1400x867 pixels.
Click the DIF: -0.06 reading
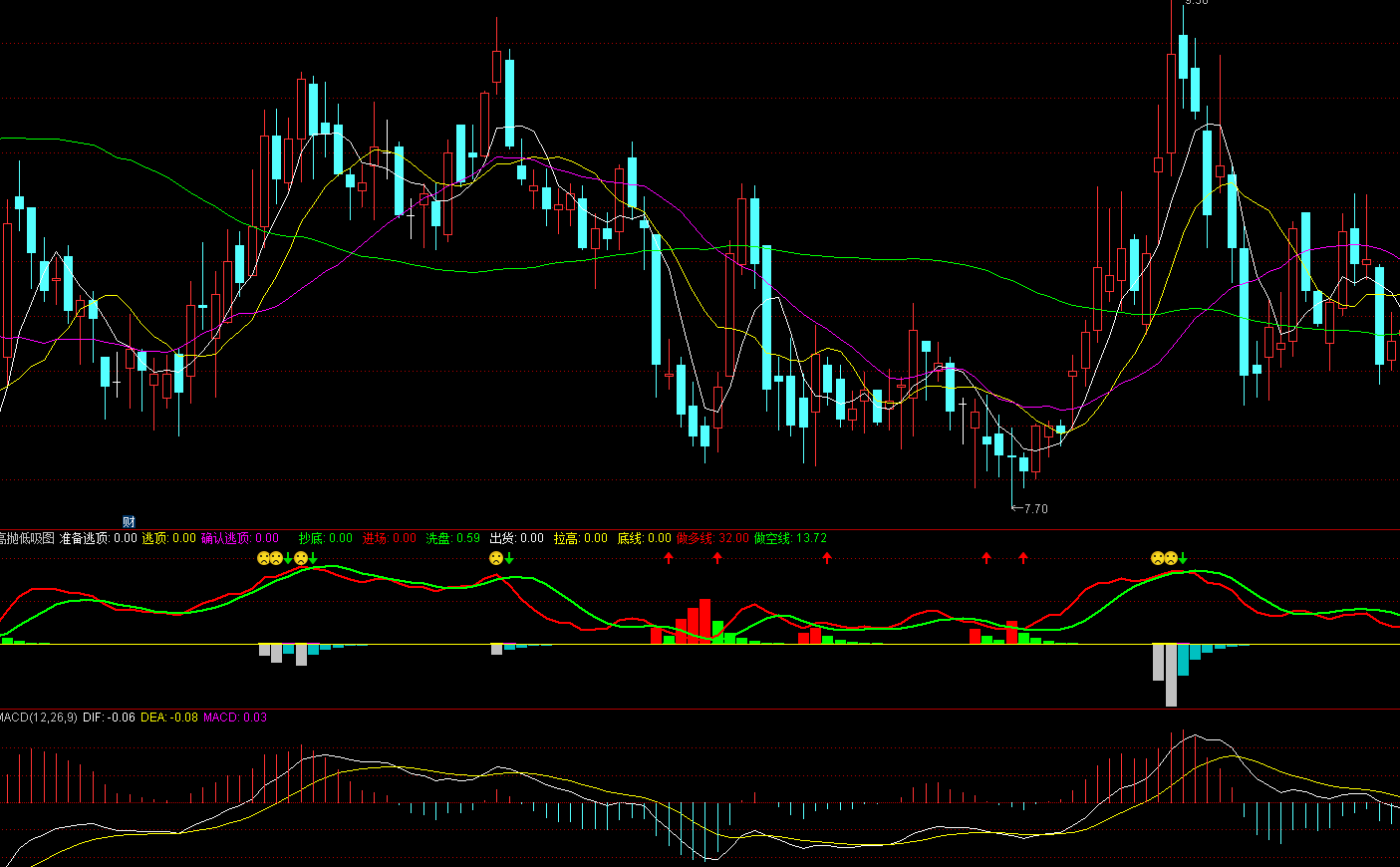click(109, 718)
